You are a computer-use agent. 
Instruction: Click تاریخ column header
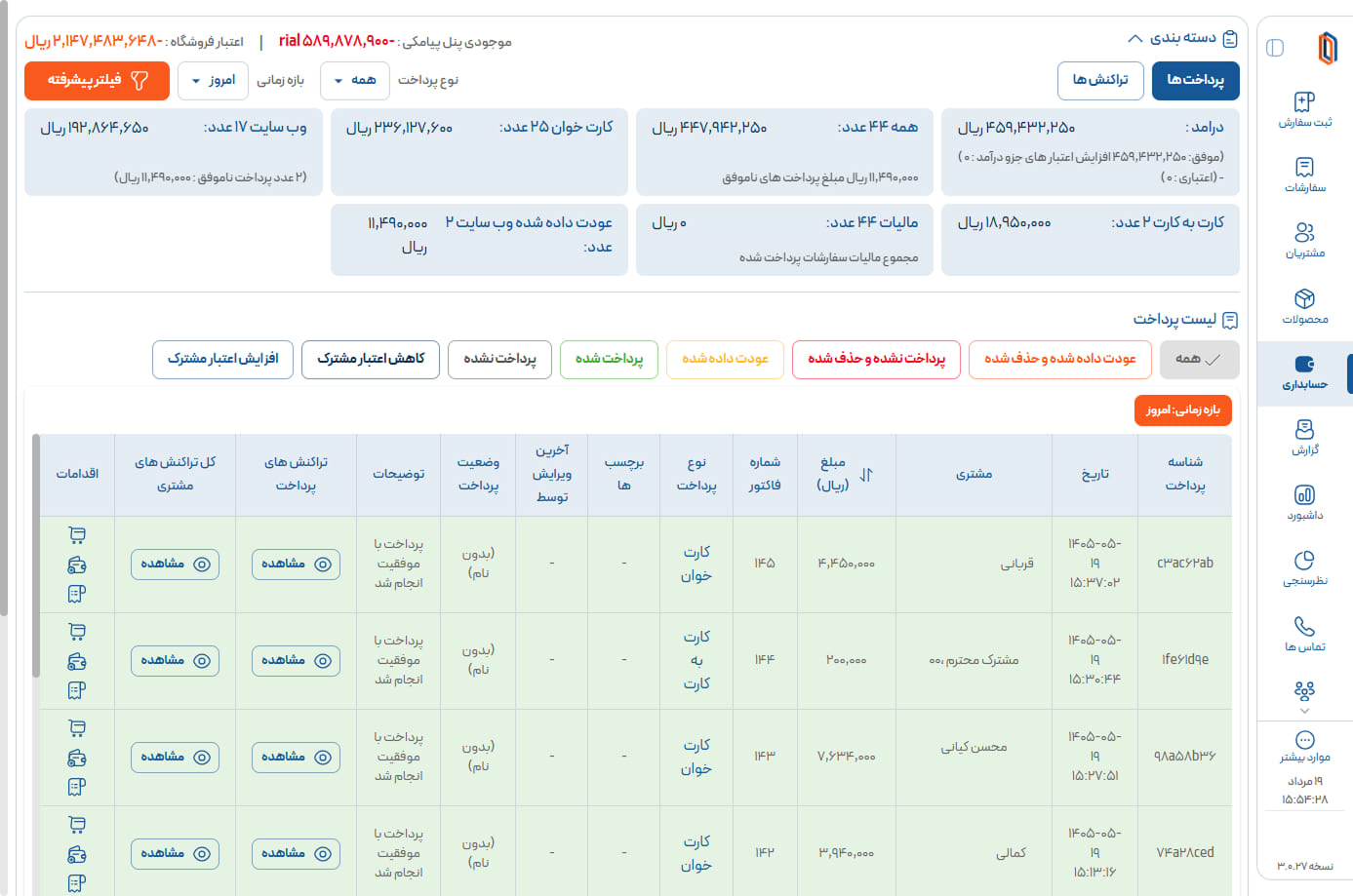click(x=1094, y=475)
